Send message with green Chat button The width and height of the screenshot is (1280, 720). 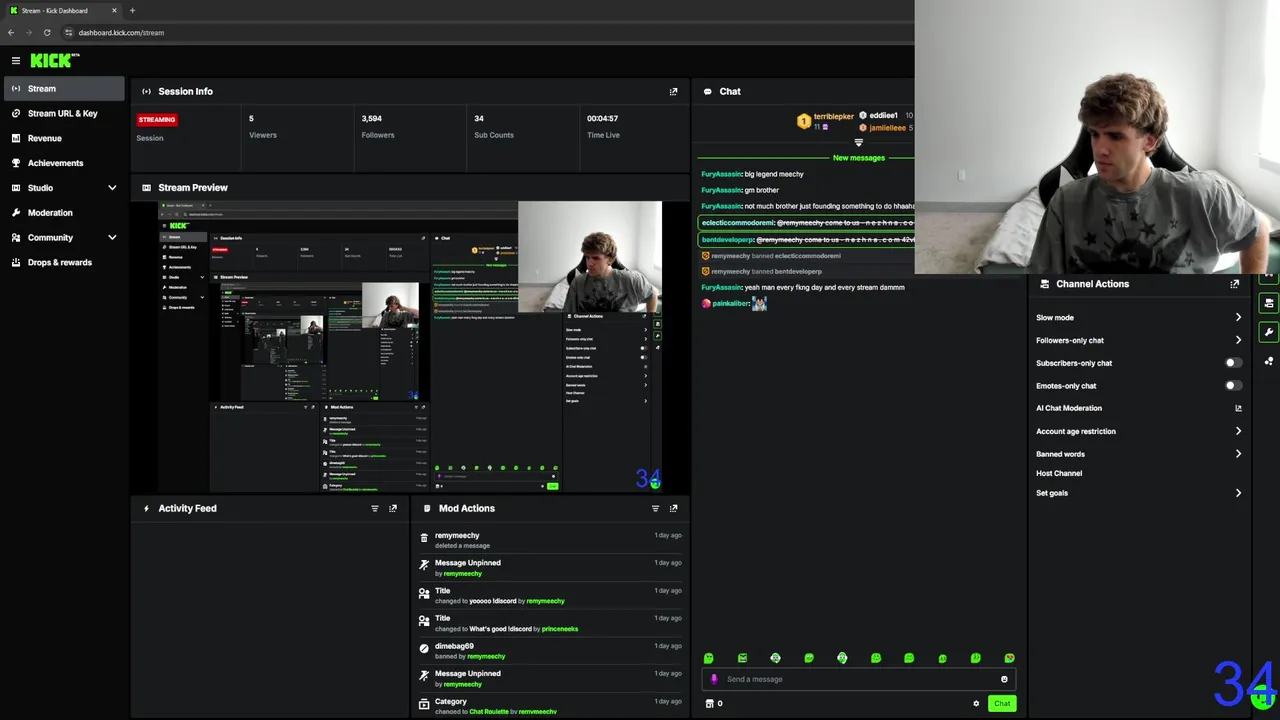1002,703
